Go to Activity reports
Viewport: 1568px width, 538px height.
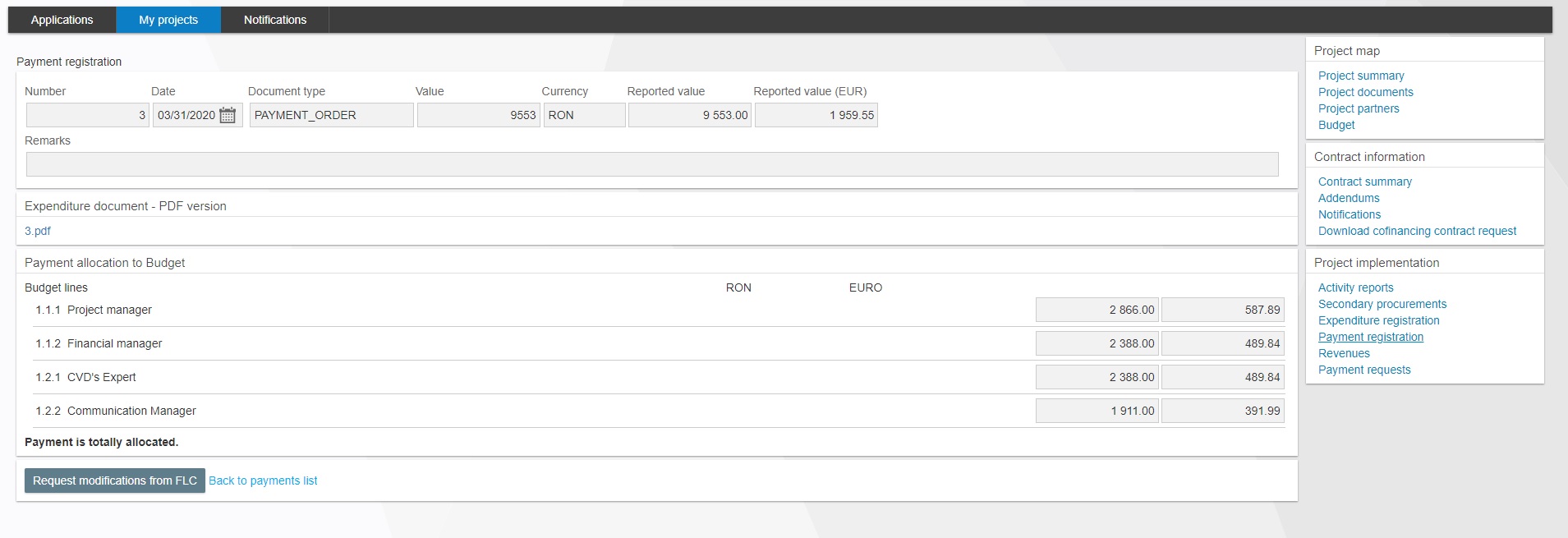click(x=1355, y=287)
